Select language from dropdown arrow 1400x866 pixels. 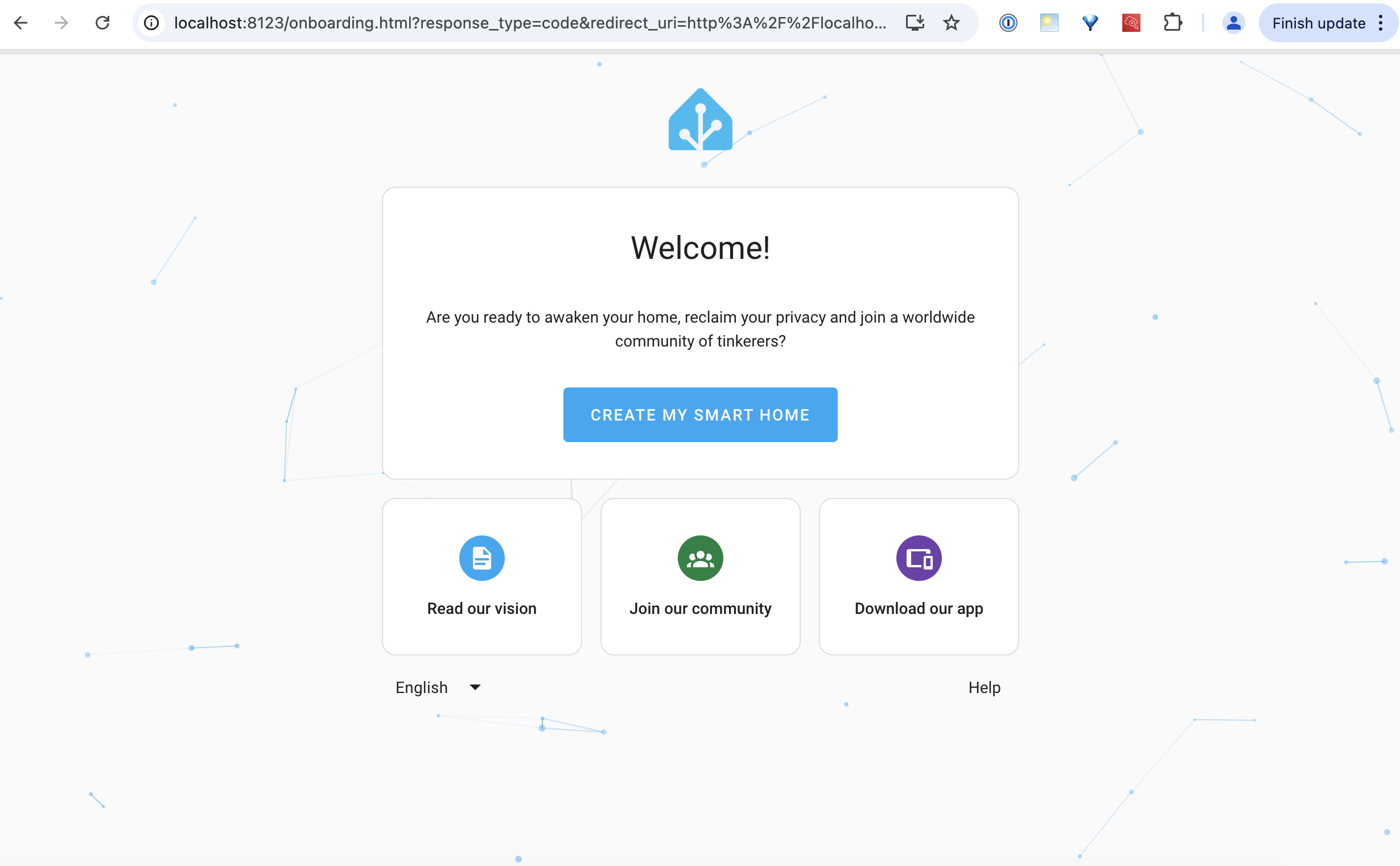(x=475, y=687)
